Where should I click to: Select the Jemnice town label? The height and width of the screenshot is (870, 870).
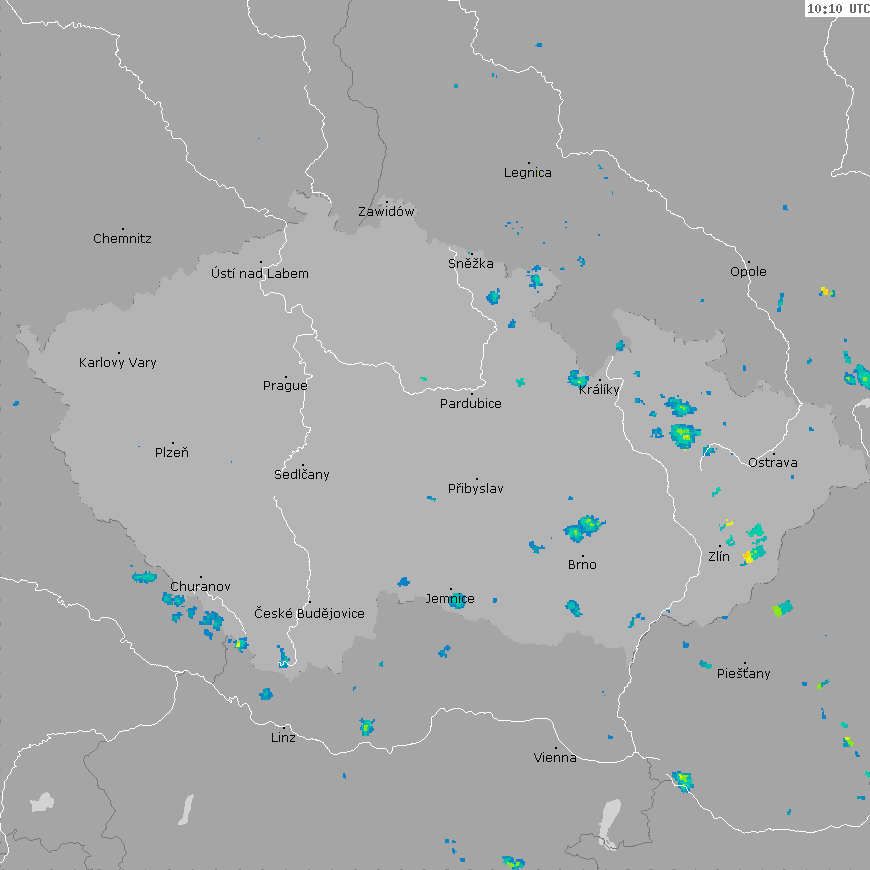[x=450, y=599]
